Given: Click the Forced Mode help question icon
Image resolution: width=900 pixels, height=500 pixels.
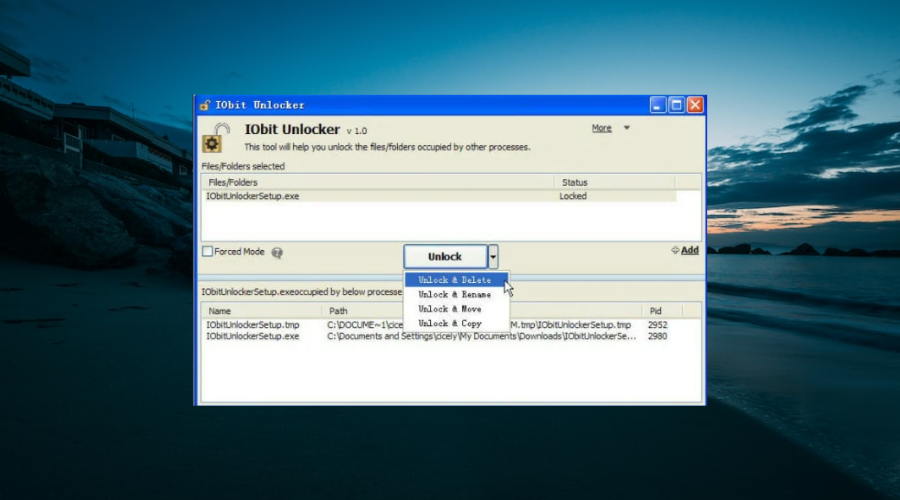Looking at the screenshot, I should pyautogui.click(x=277, y=253).
